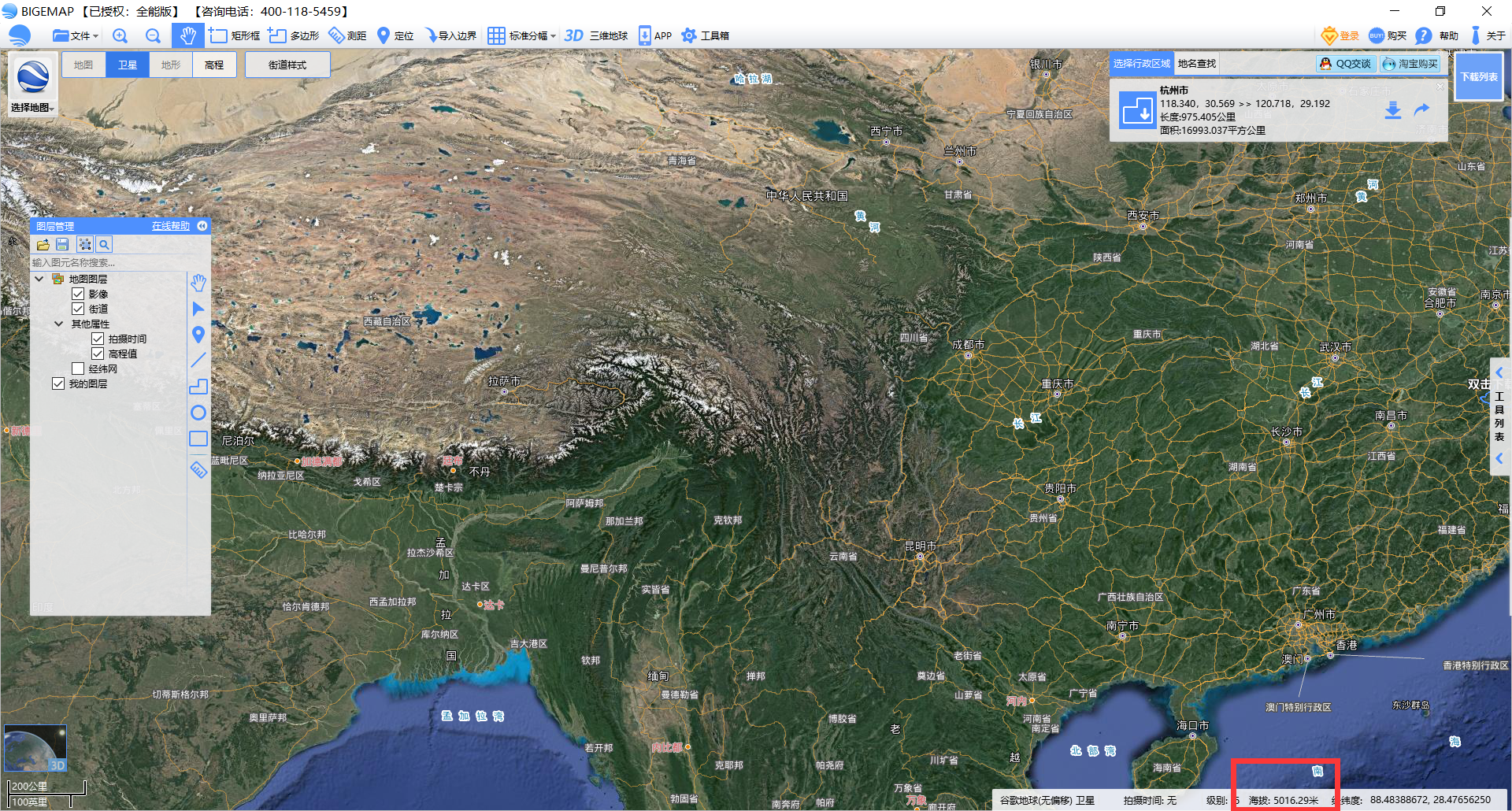Viewport: 1512px width, 811px height.
Task: Open the 在线帮助 online help link
Action: [x=171, y=226]
